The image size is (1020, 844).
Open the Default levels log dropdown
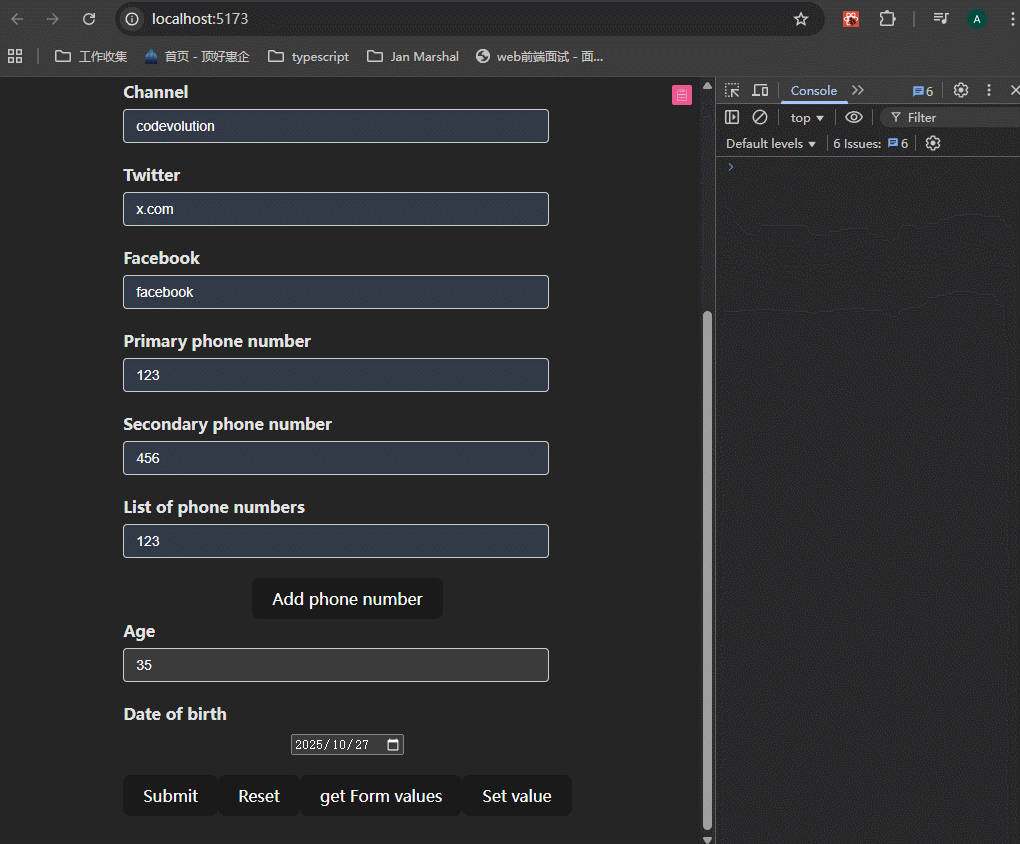771,143
